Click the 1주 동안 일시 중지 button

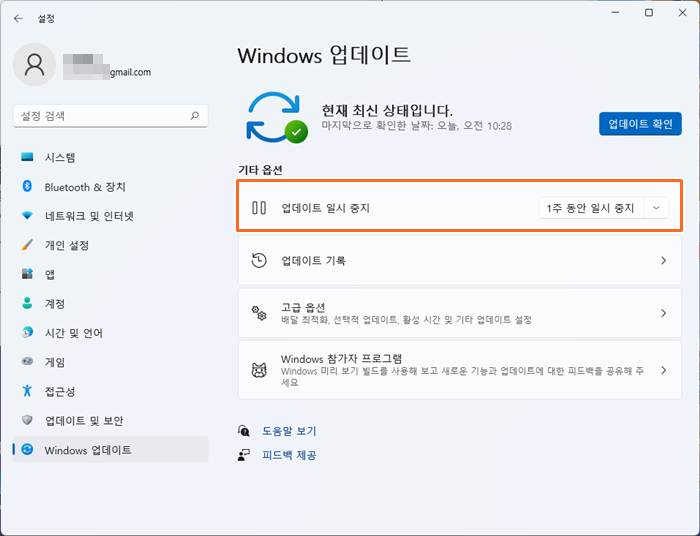coord(591,208)
